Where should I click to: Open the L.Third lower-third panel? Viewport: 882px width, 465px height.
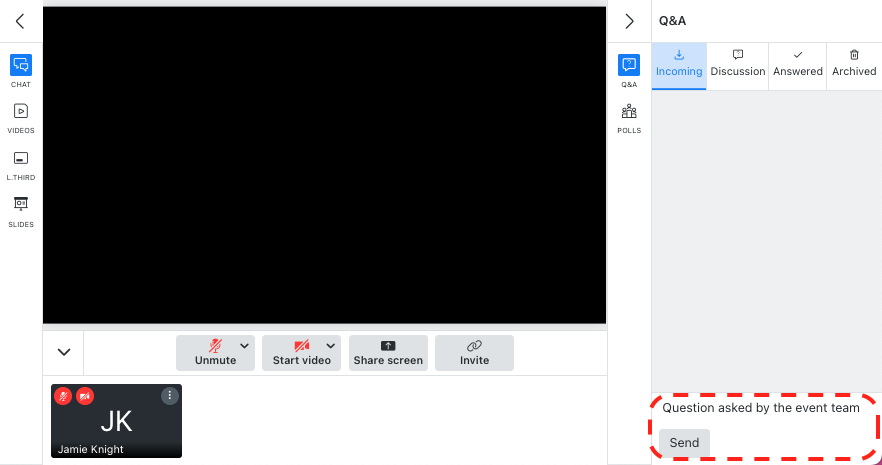[21, 158]
